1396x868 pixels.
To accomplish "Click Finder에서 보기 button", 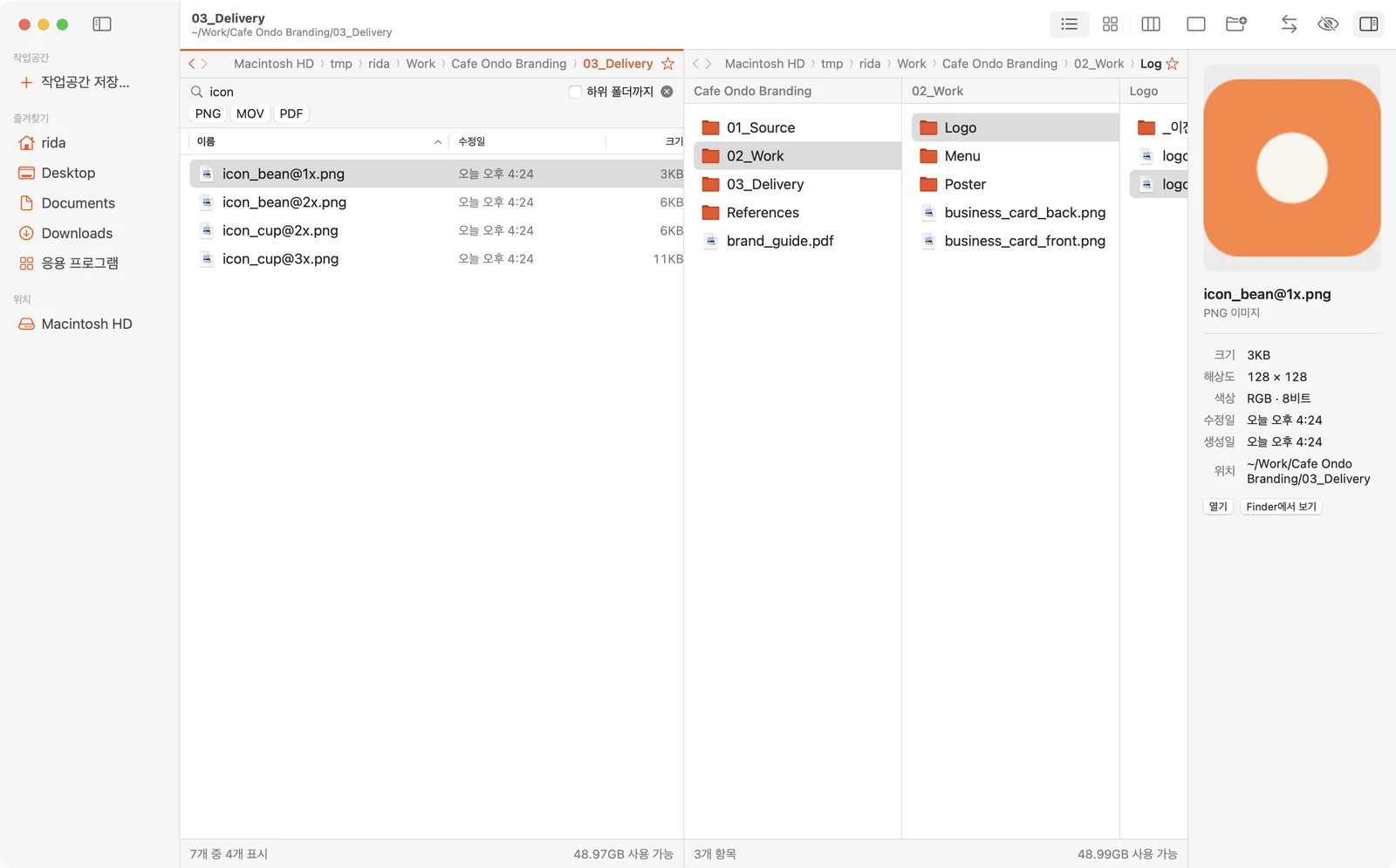I will pyautogui.click(x=1281, y=507).
